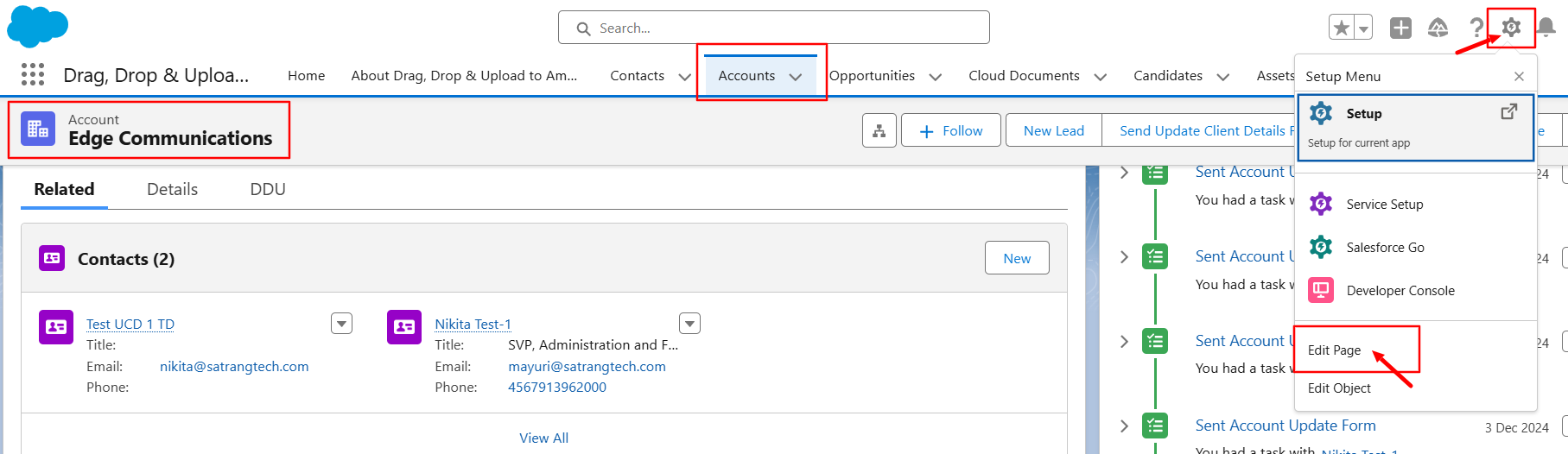Call phone number 4567913962000

557,388
